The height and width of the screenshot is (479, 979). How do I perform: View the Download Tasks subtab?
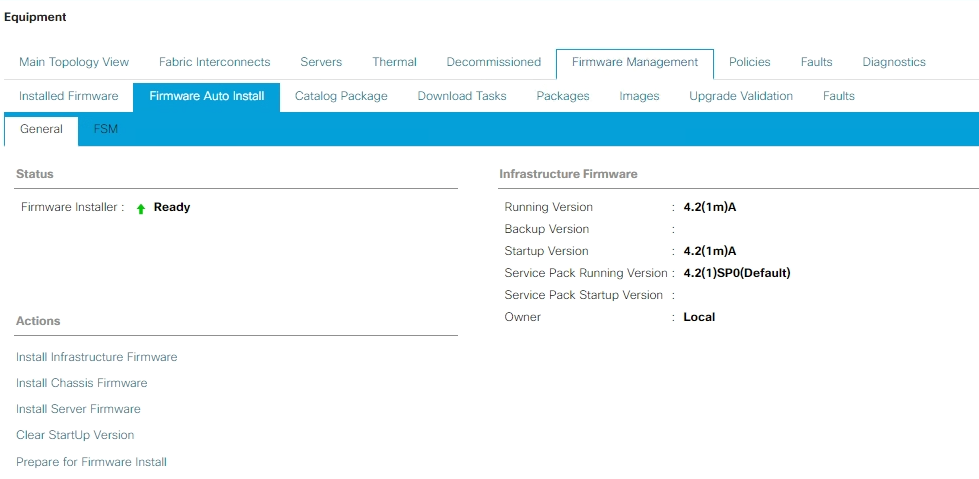coord(462,96)
